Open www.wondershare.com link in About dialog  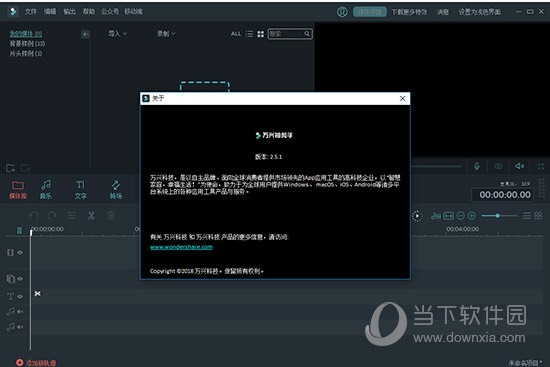[181, 247]
